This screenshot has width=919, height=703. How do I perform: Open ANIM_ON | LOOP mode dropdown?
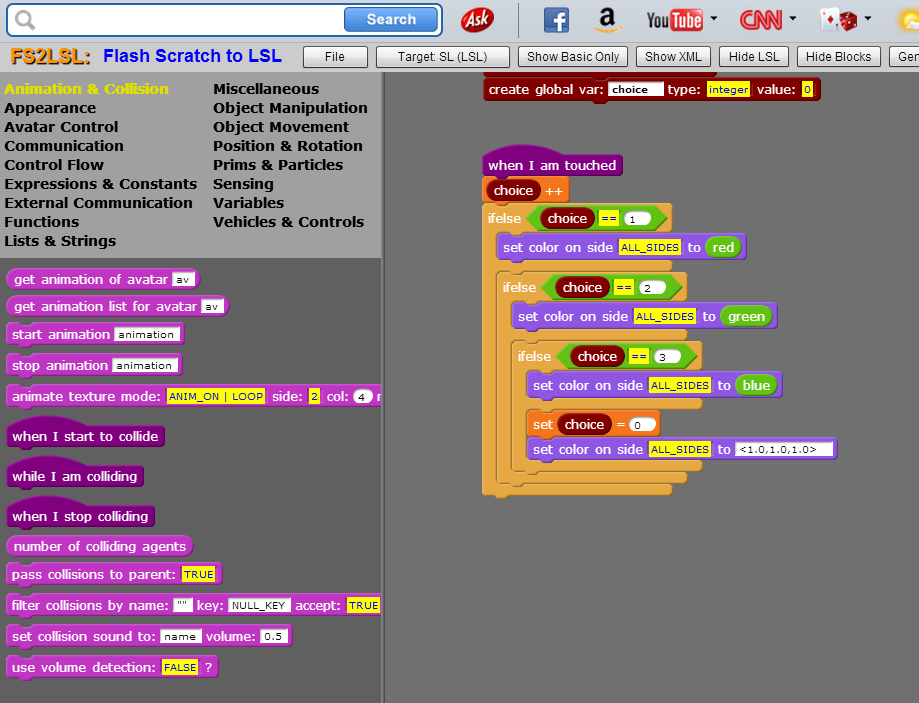click(x=216, y=396)
